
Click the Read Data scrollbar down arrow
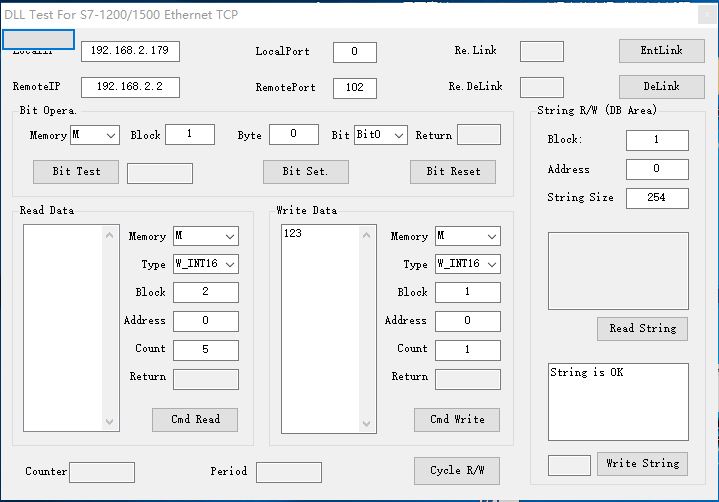coord(109,421)
